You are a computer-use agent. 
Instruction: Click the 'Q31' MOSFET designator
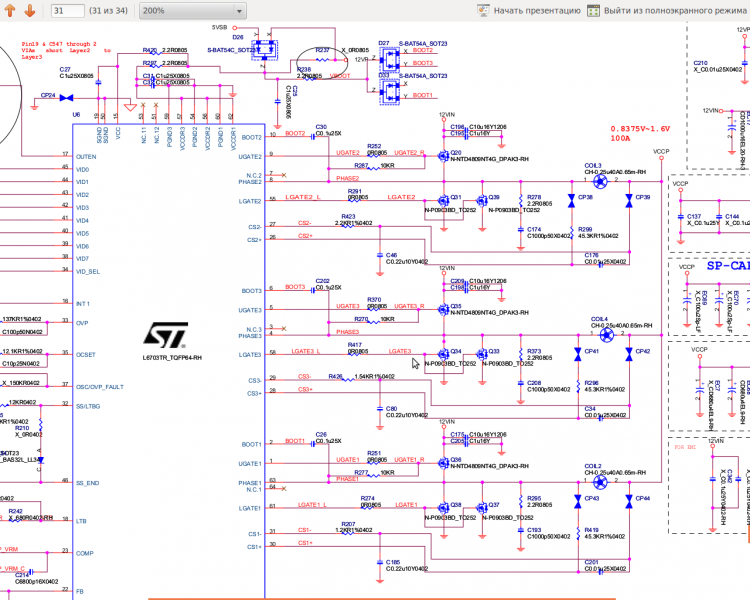click(456, 197)
